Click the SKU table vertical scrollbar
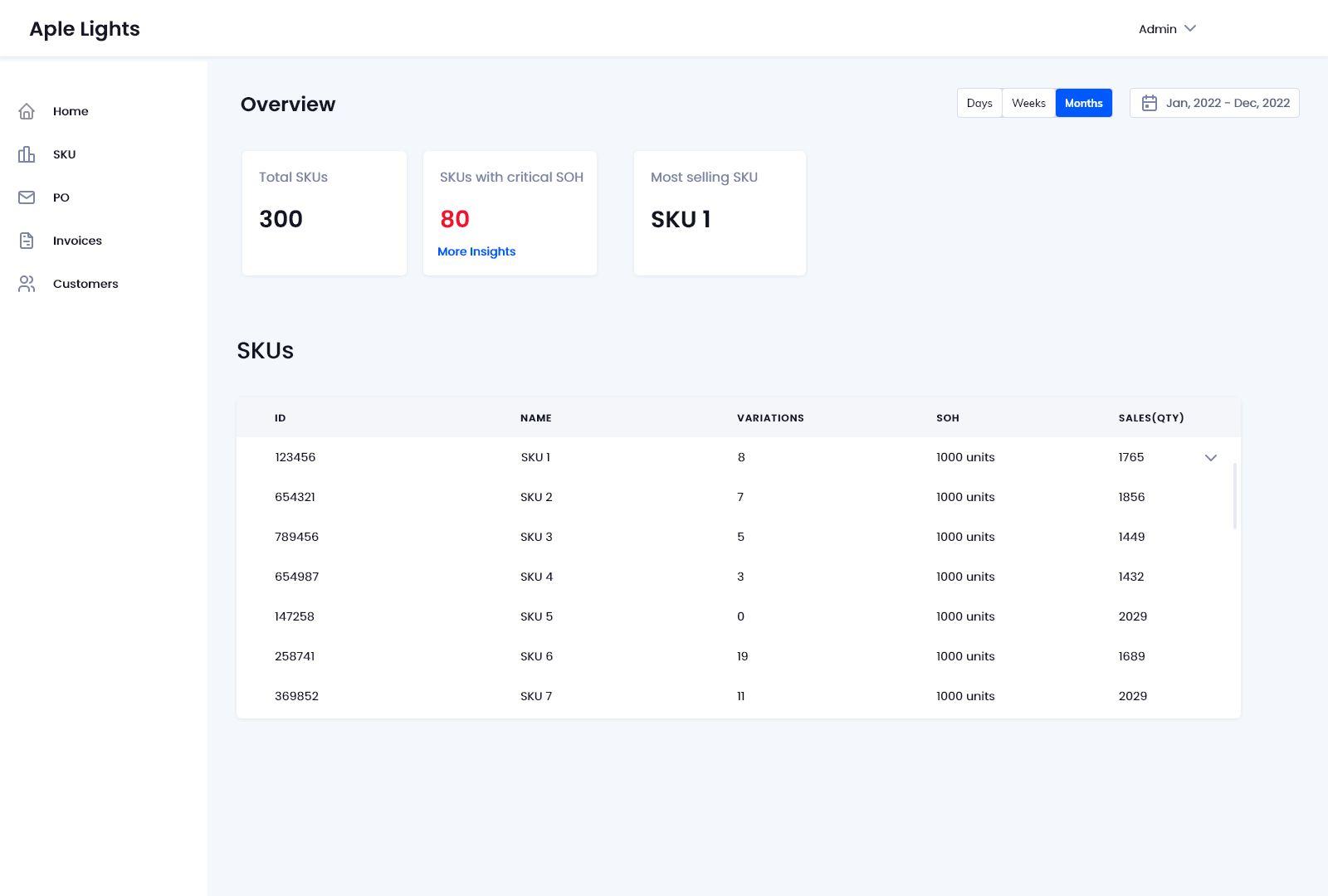Viewport: 1328px width, 896px height. (x=1235, y=496)
